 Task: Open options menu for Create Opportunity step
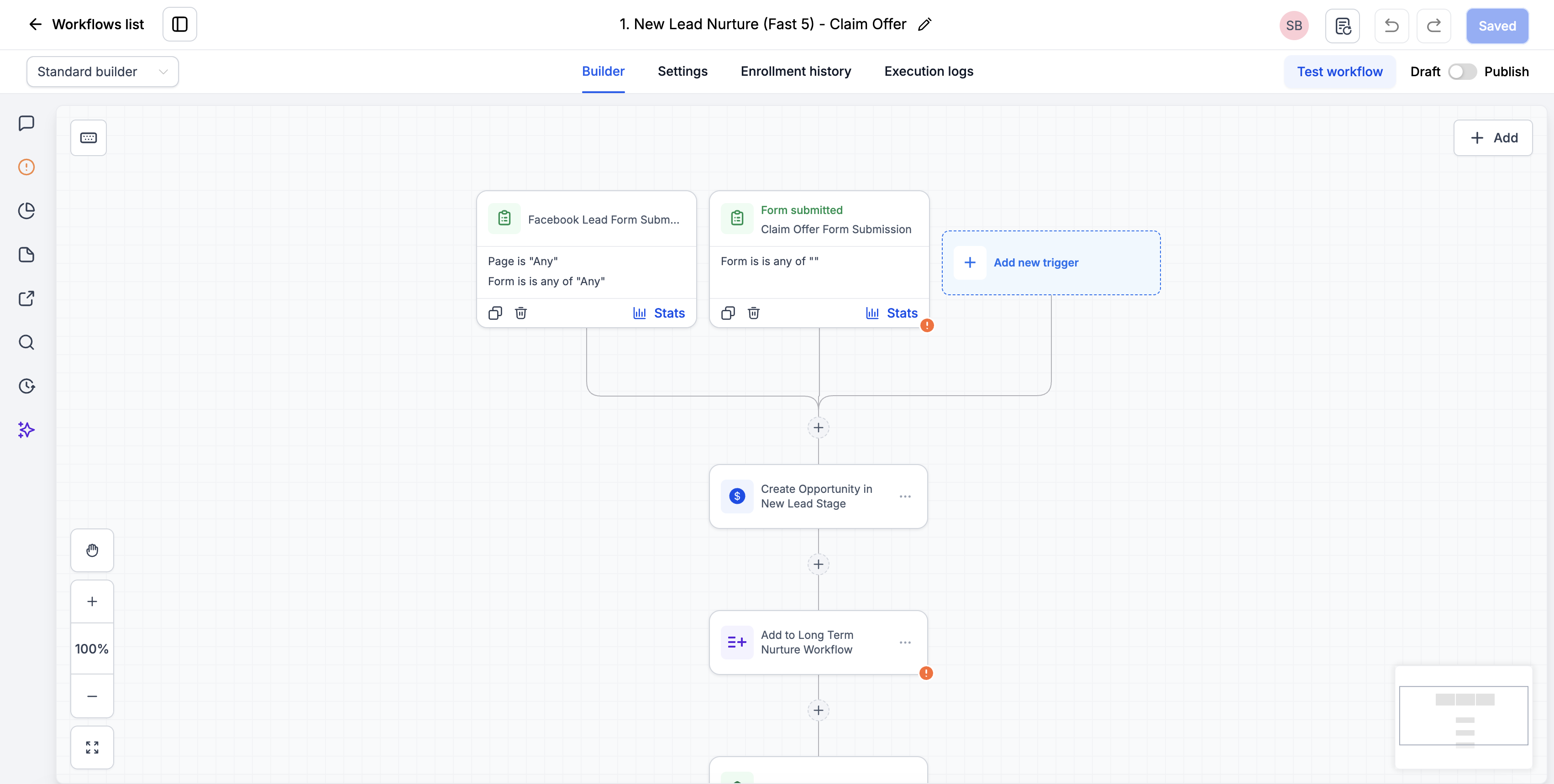(x=905, y=497)
